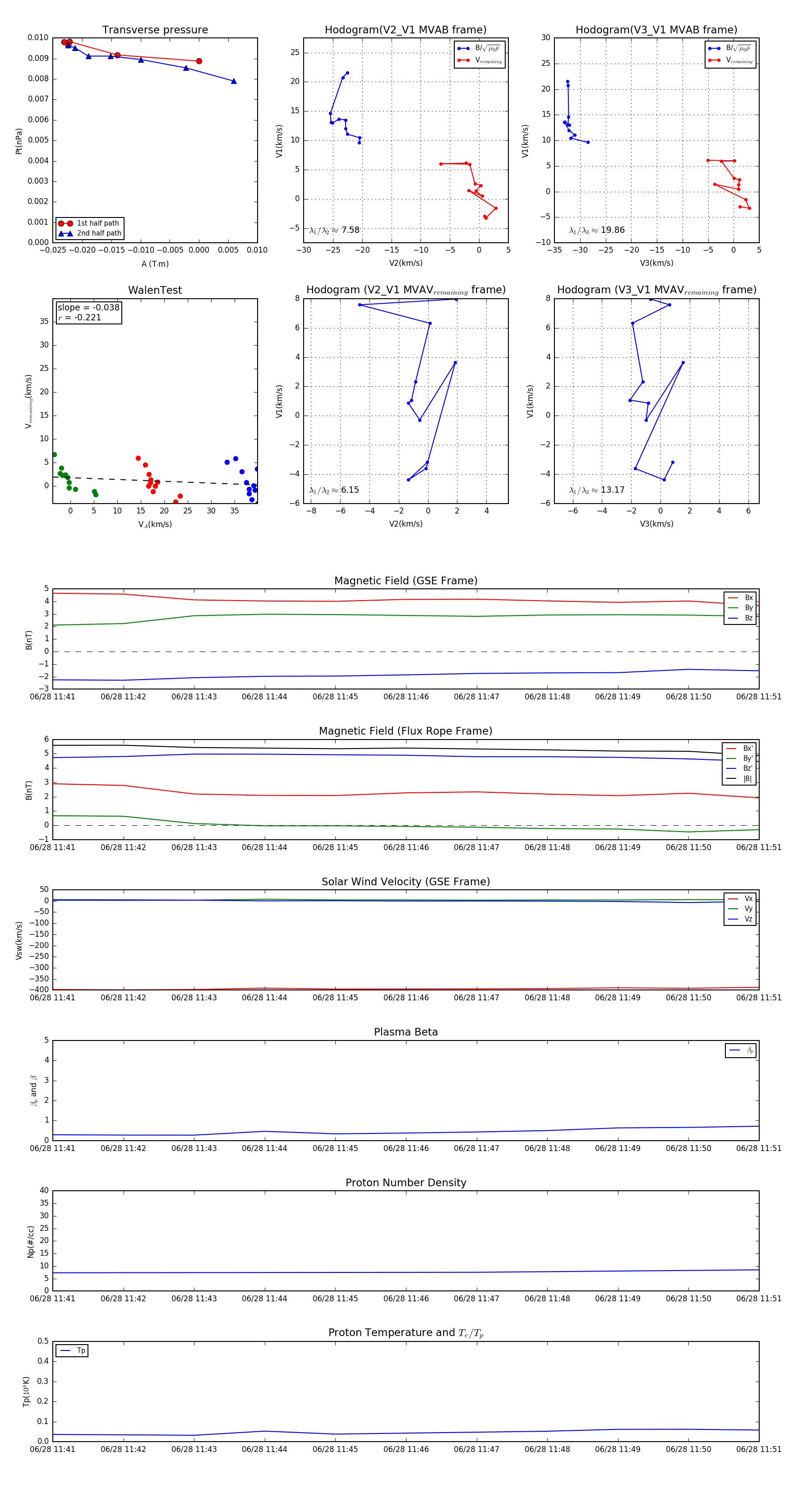The width and height of the screenshot is (812, 1489).
Task: Click the 'Hodogram (V3_V1 MVAVremaining frame)' title
Action: coord(656,290)
